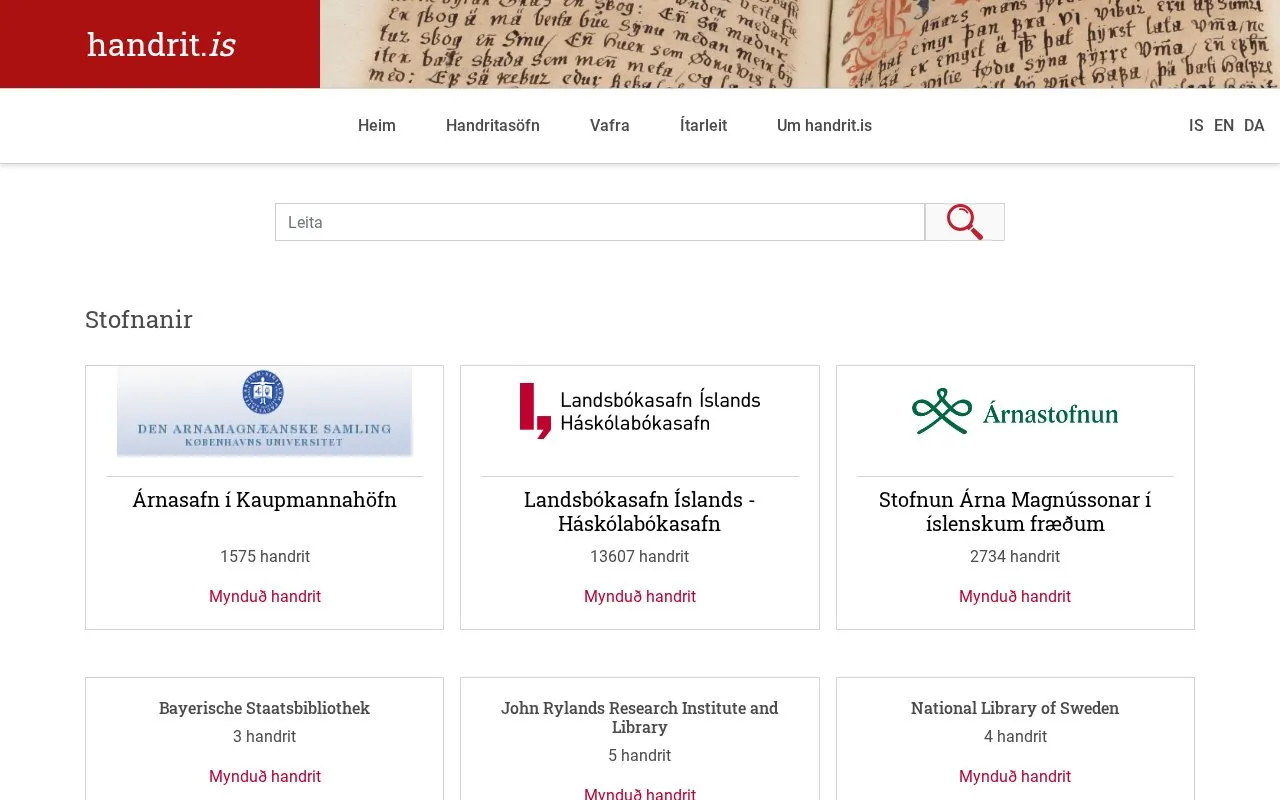View Mynduð handrit for National Library of Sweden
1280x800 pixels.
click(1015, 776)
